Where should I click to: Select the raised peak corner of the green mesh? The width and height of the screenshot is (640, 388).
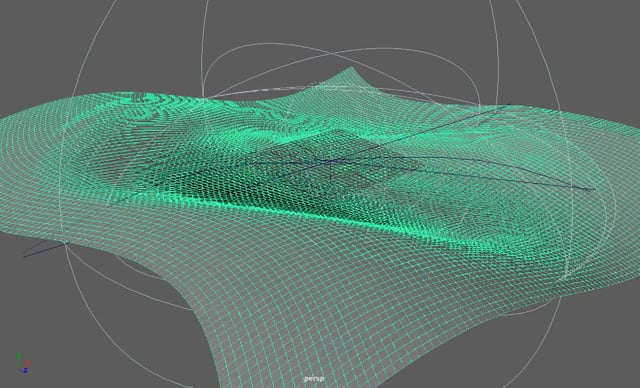click(x=352, y=73)
